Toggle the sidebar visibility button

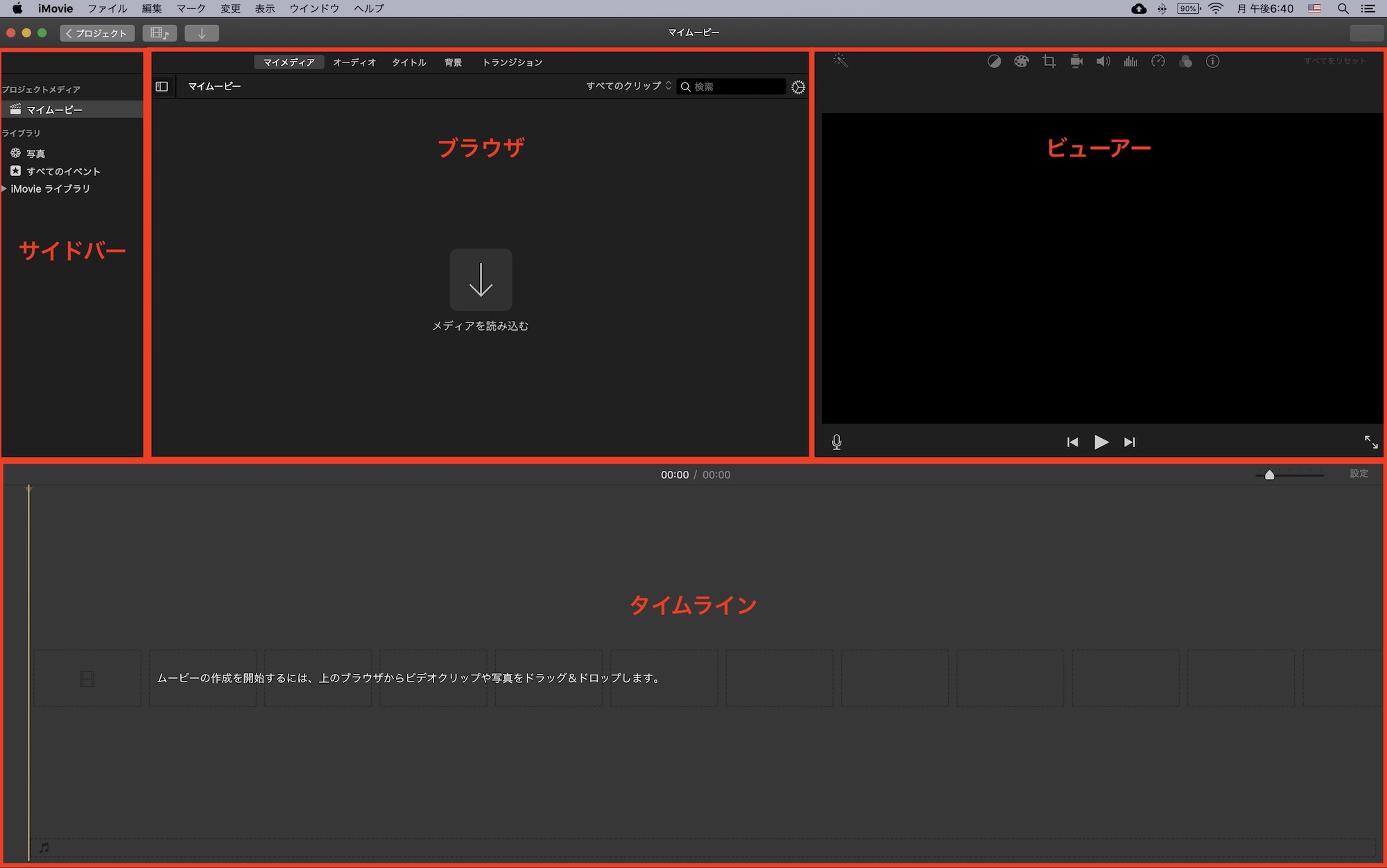162,87
